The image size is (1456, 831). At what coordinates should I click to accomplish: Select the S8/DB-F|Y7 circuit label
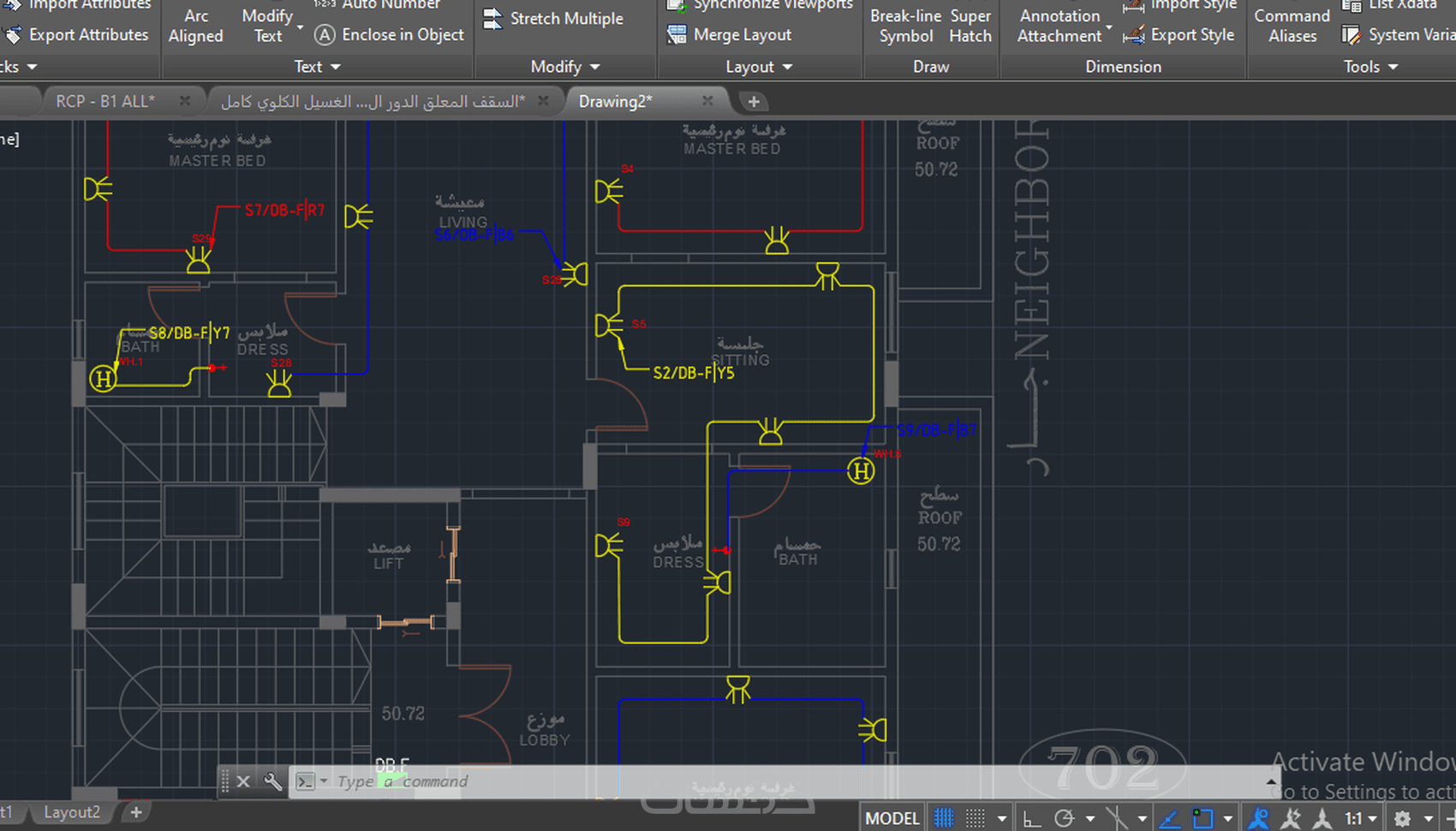pyautogui.click(x=189, y=332)
